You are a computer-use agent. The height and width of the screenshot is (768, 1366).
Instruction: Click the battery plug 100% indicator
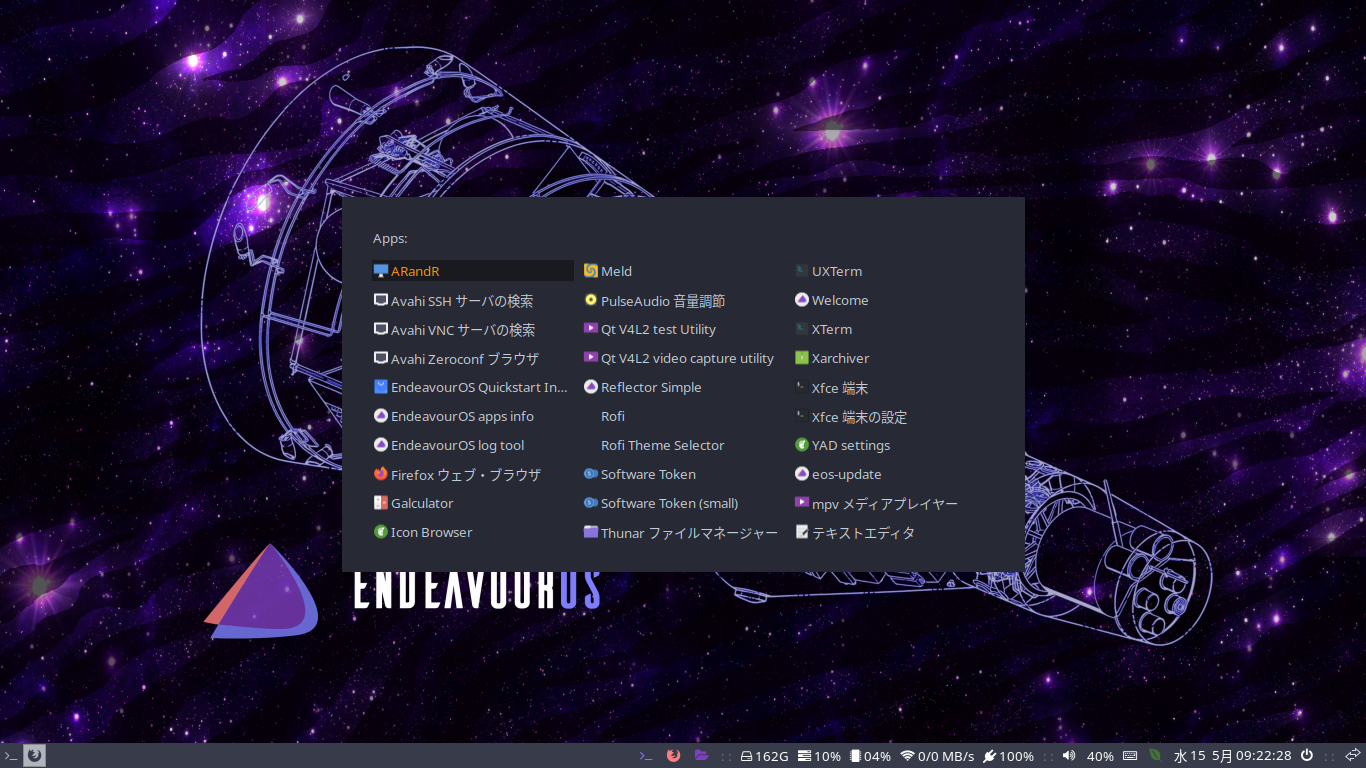pyautogui.click(x=1008, y=756)
